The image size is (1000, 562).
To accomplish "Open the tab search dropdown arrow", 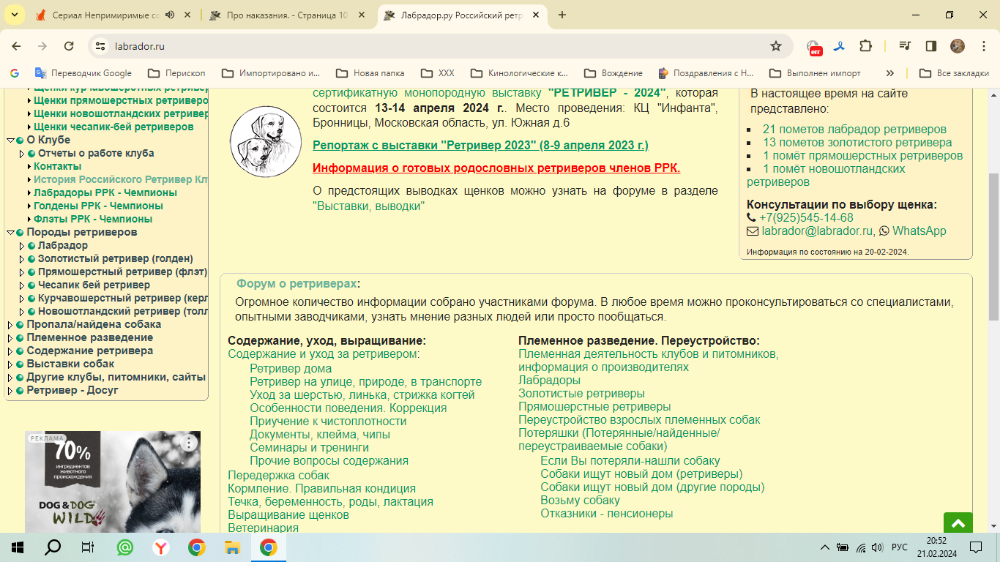I will (x=14, y=15).
